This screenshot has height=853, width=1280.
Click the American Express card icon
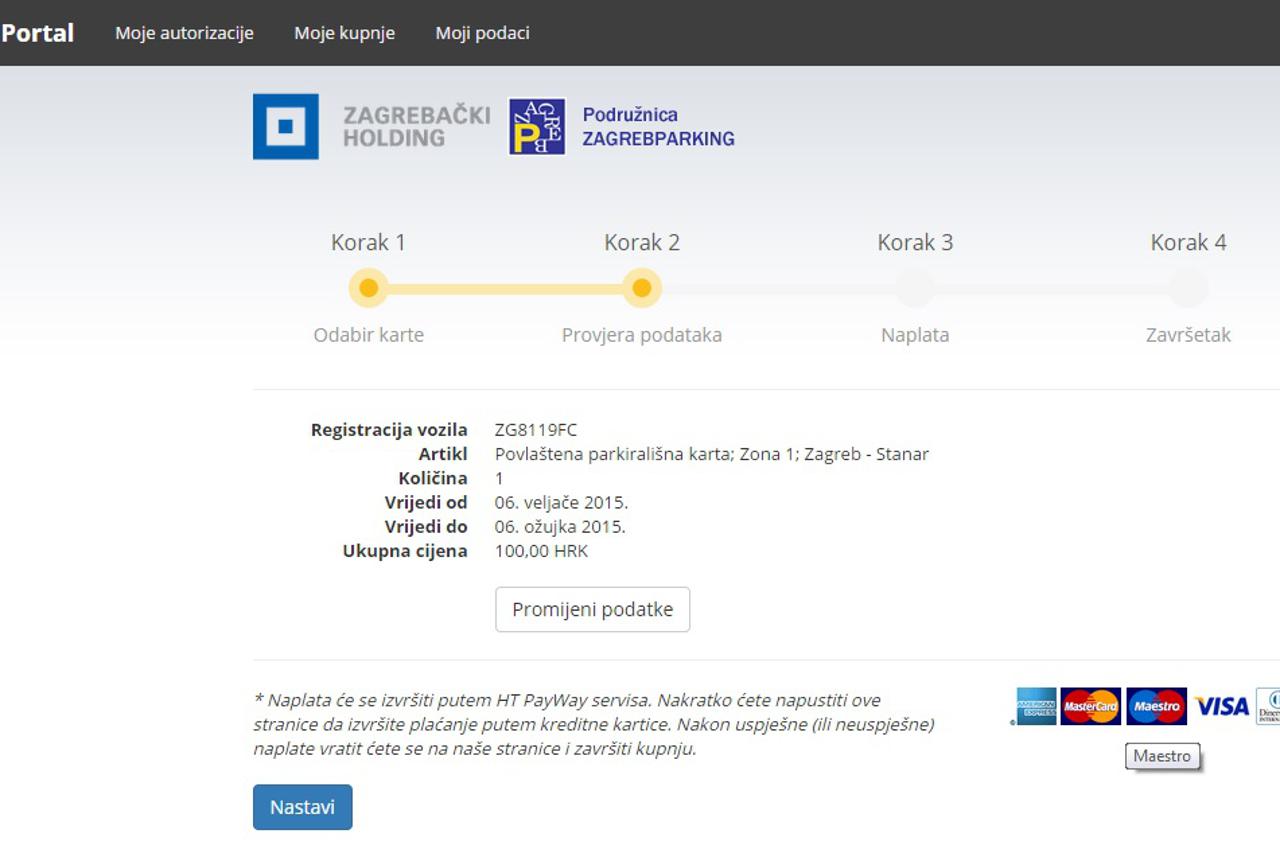pos(1036,706)
